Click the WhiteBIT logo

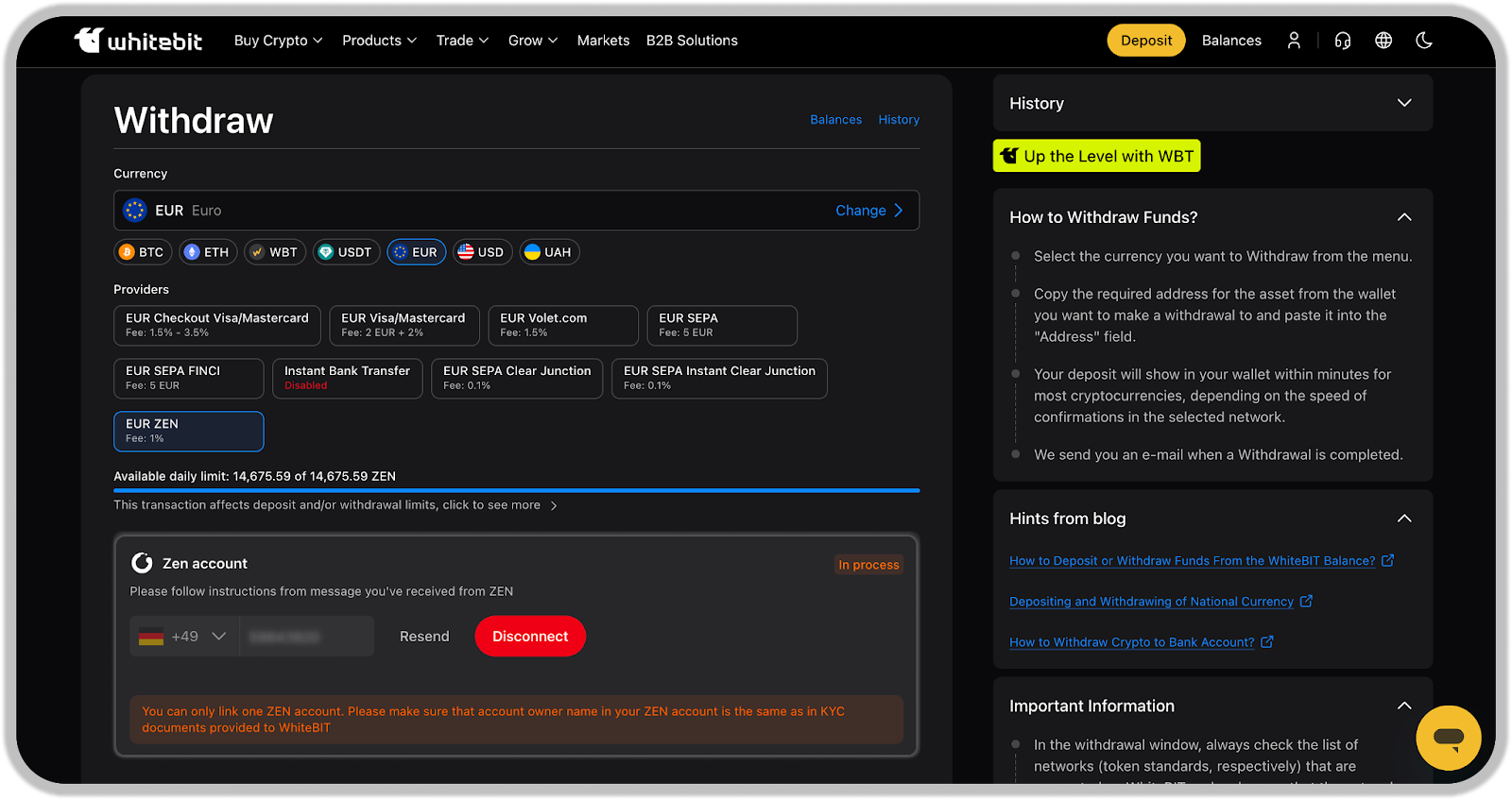point(138,41)
